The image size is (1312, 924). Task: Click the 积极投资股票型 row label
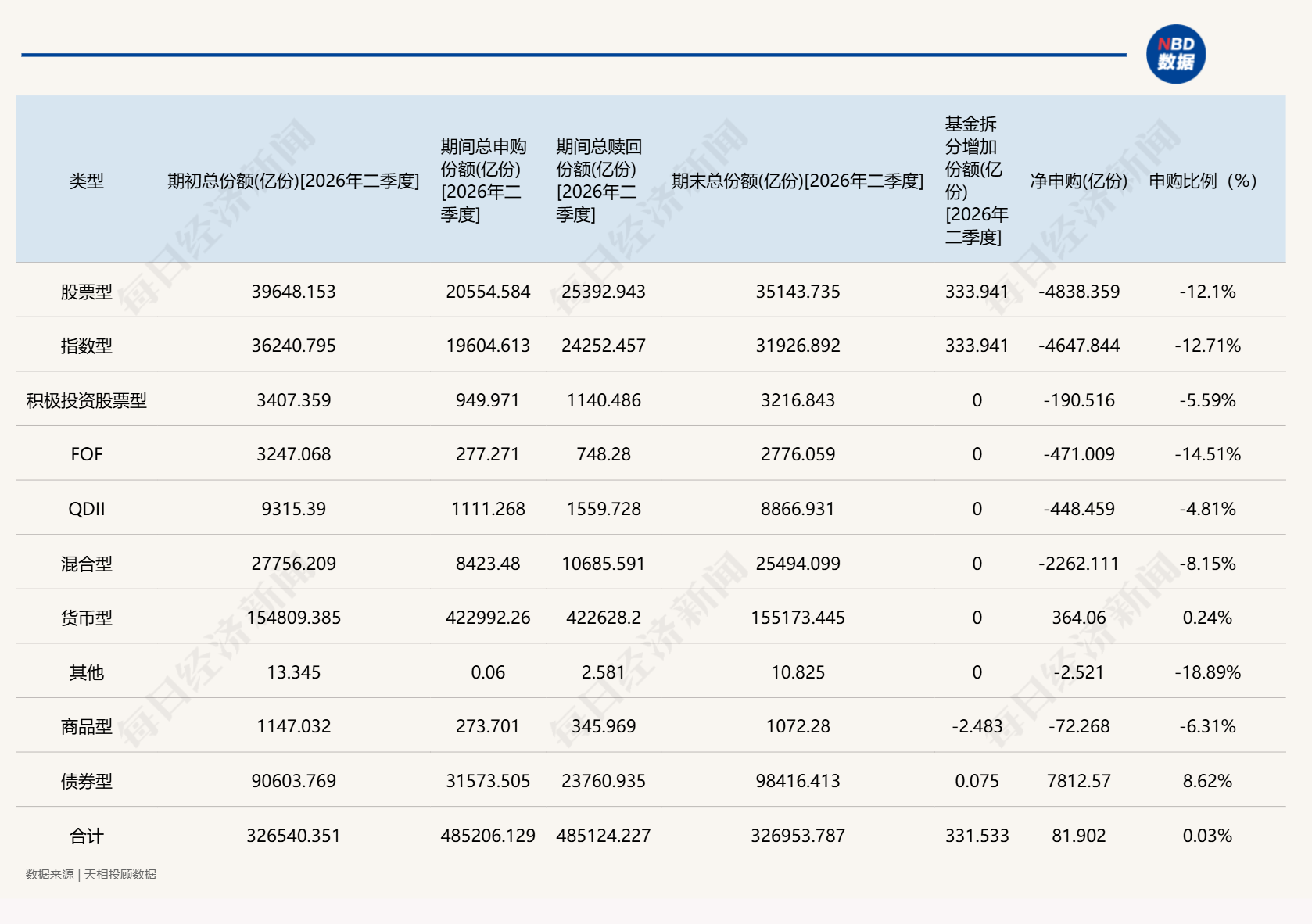[87, 400]
